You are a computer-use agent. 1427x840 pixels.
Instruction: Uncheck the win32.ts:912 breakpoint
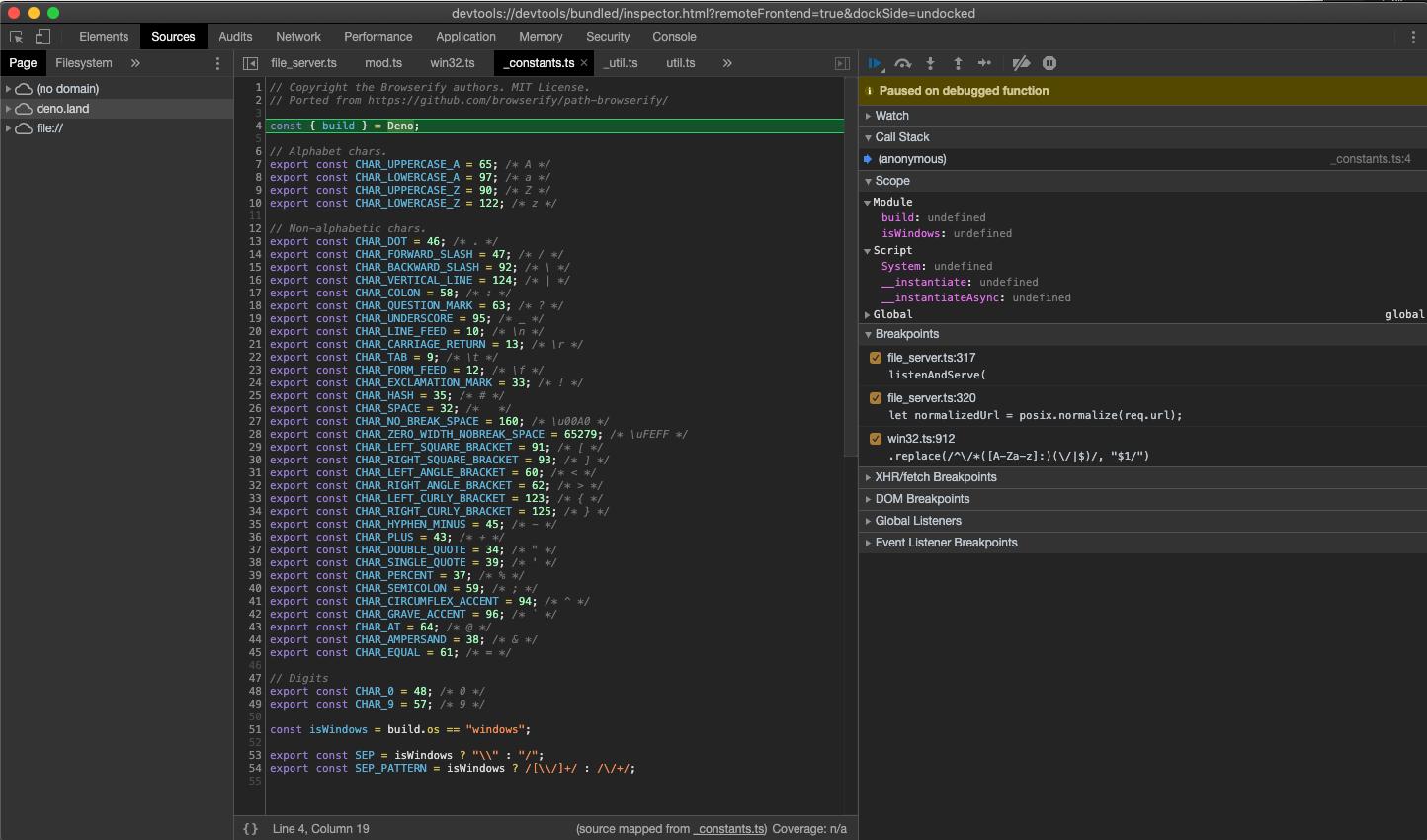coord(874,438)
